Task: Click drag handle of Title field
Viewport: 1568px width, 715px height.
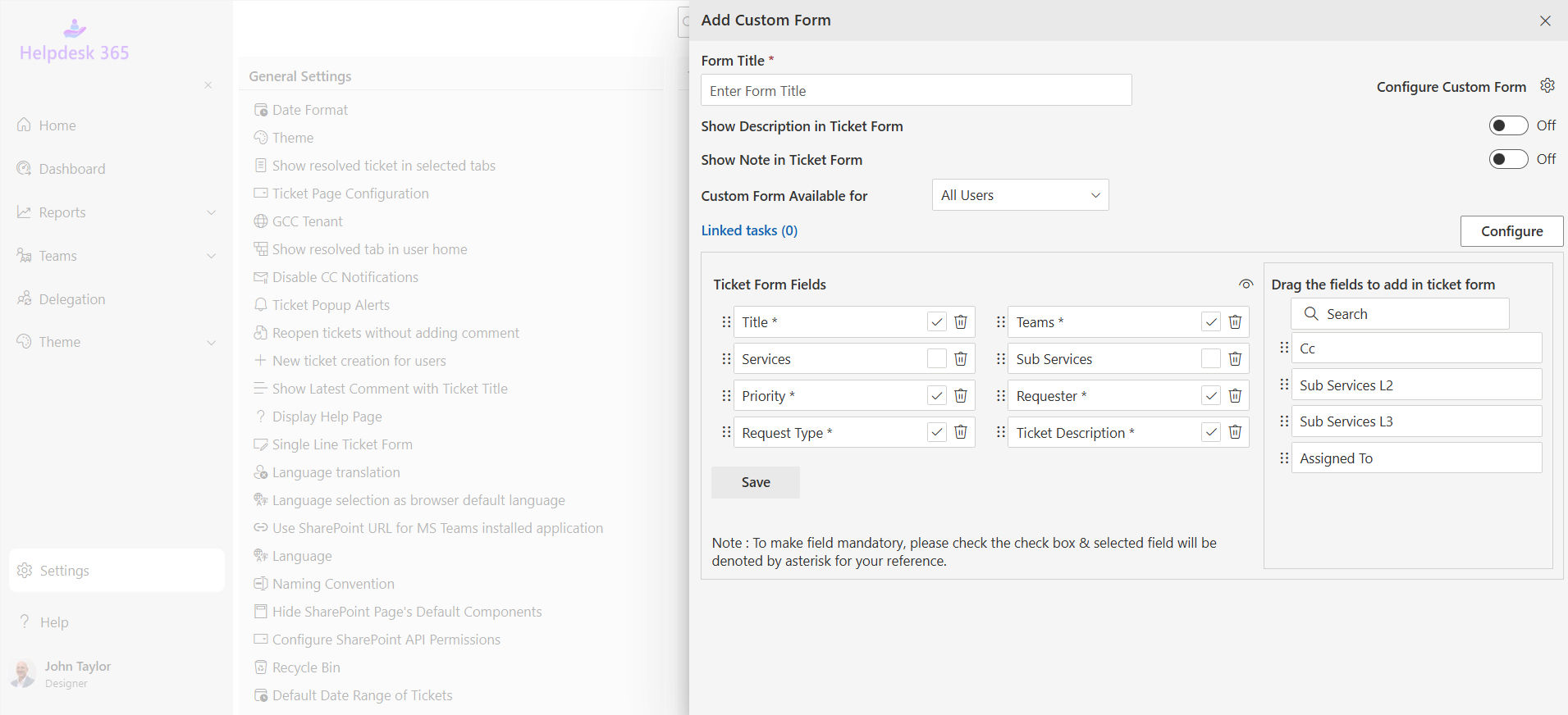Action: 726,322
